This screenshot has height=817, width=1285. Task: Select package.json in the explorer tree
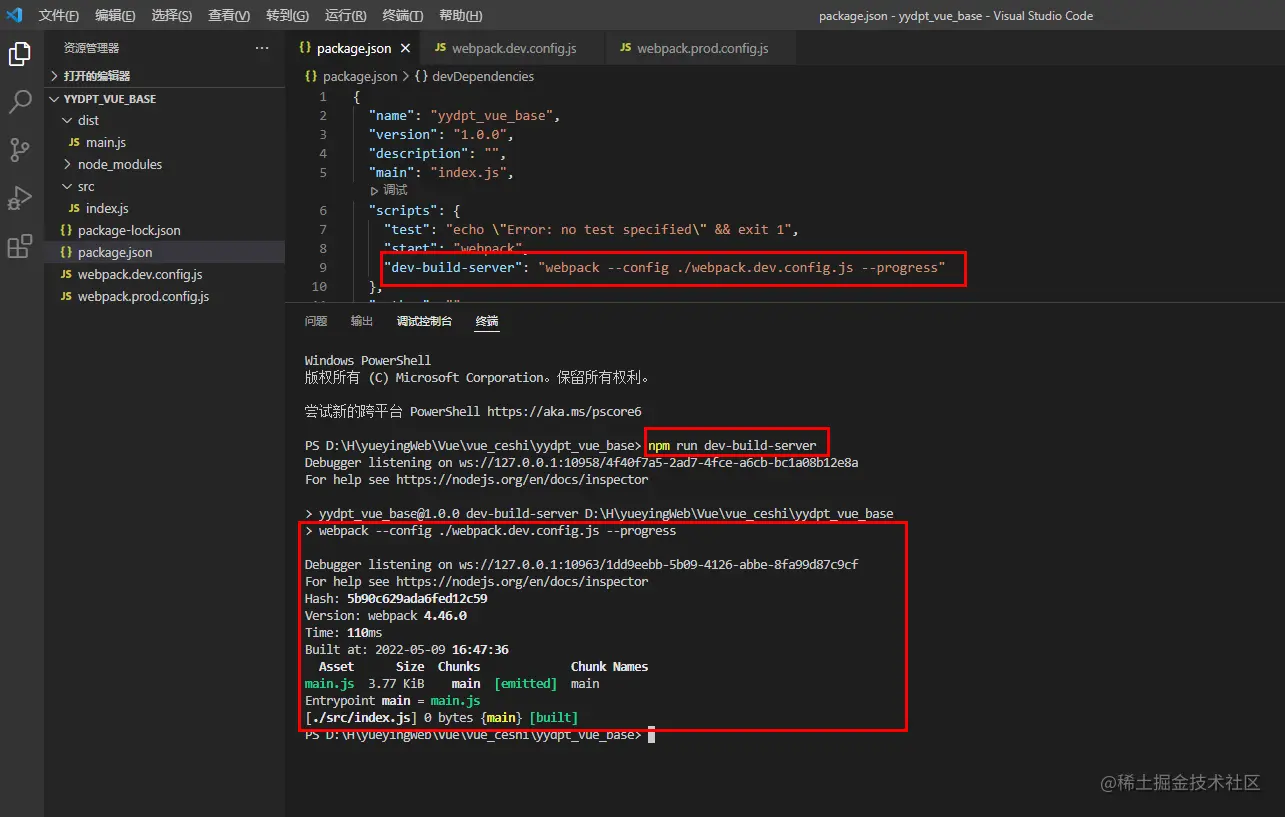165,253
